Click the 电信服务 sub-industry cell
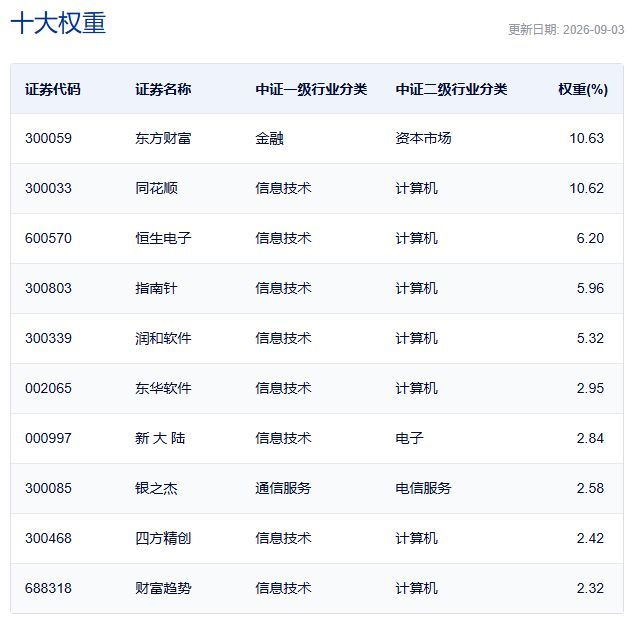 coord(423,488)
